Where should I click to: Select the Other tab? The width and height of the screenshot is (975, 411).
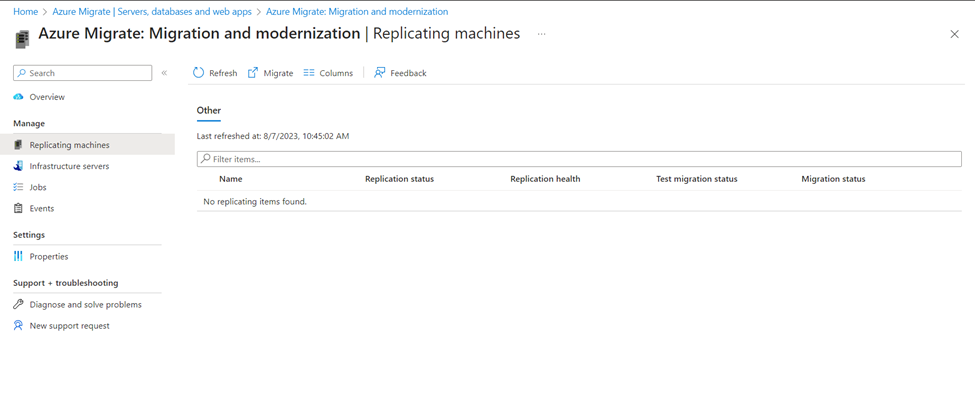tap(209, 111)
